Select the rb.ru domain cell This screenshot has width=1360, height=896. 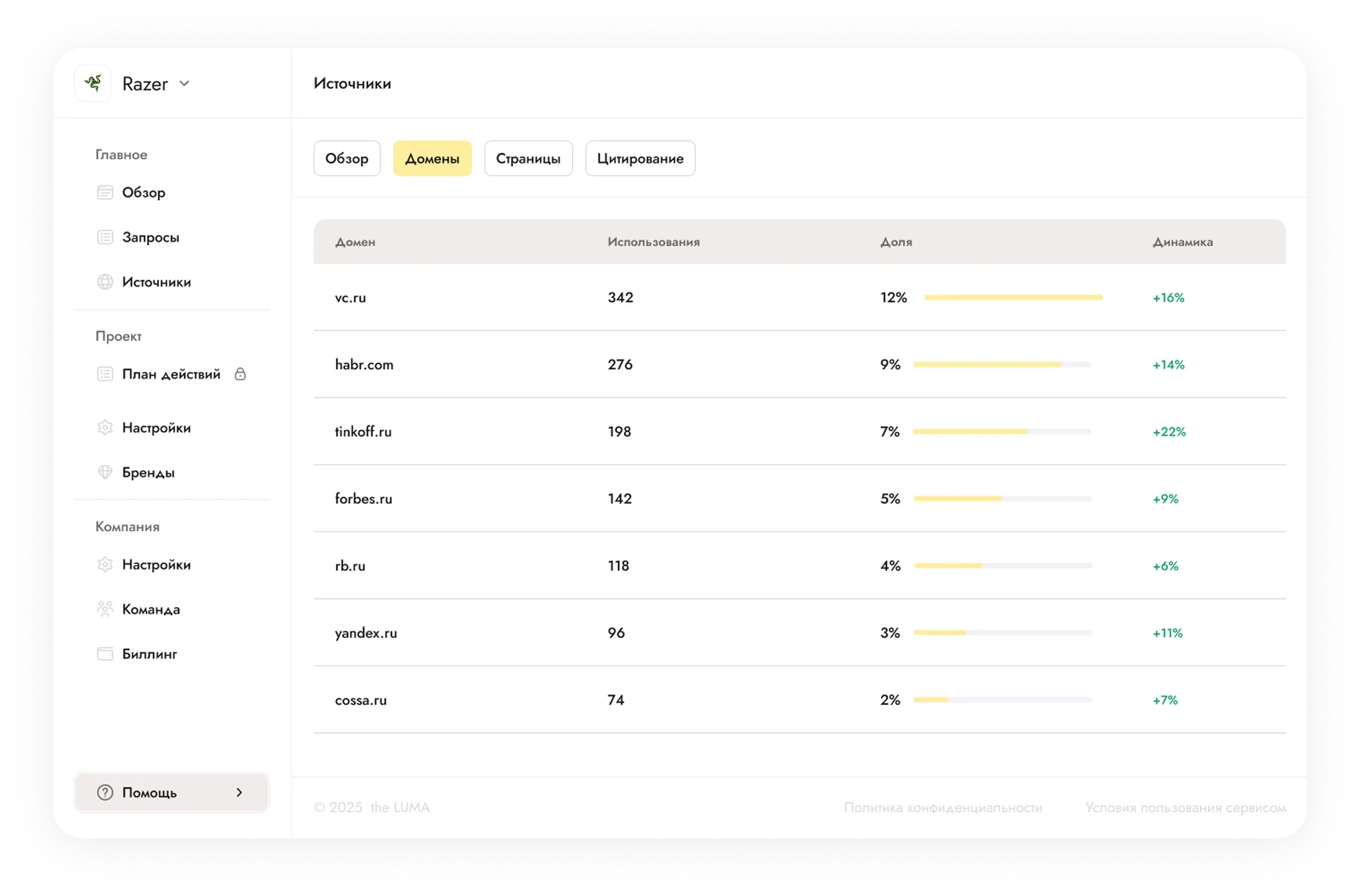(350, 565)
